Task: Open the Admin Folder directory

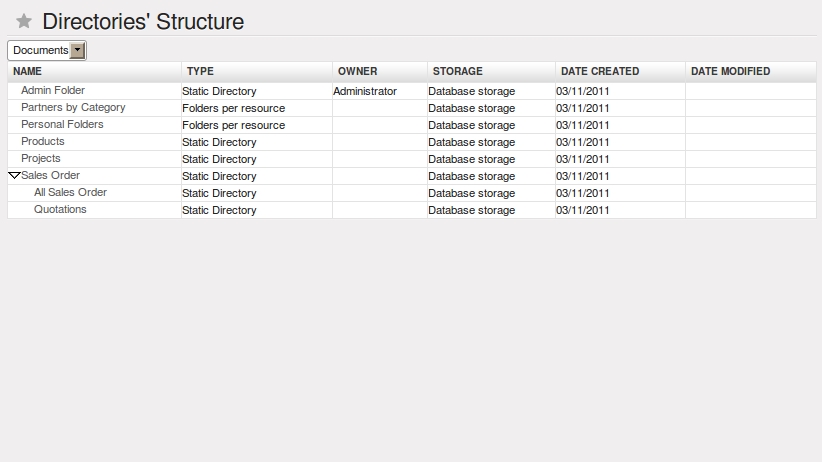Action: click(52, 90)
